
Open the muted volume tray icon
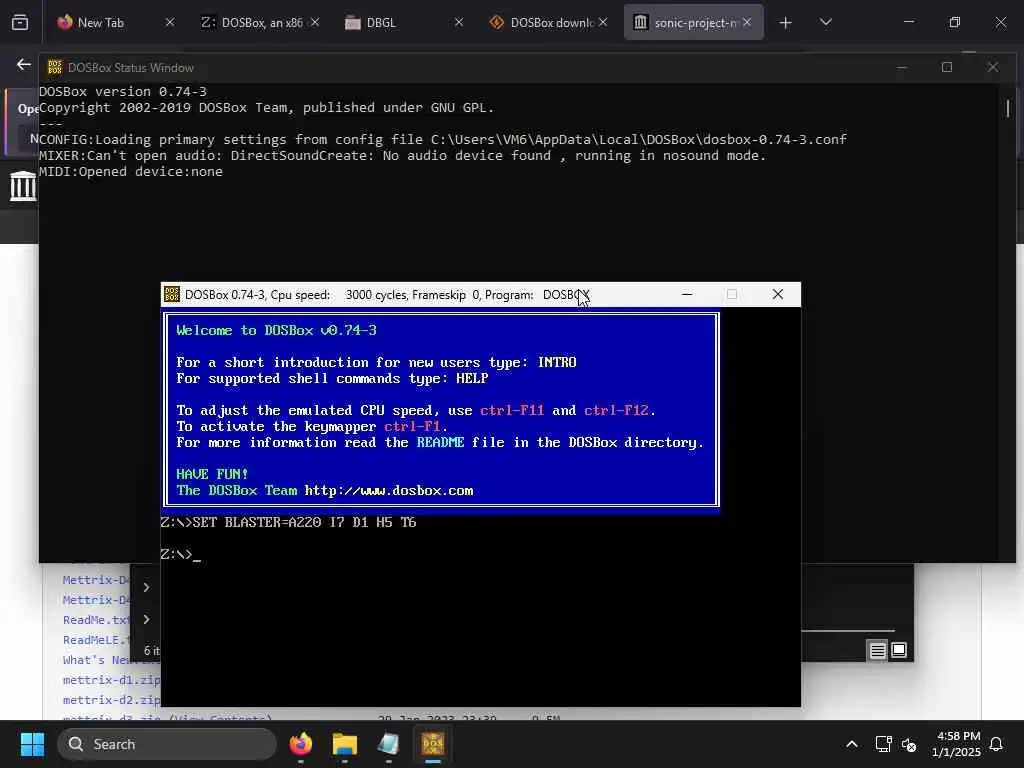point(909,744)
